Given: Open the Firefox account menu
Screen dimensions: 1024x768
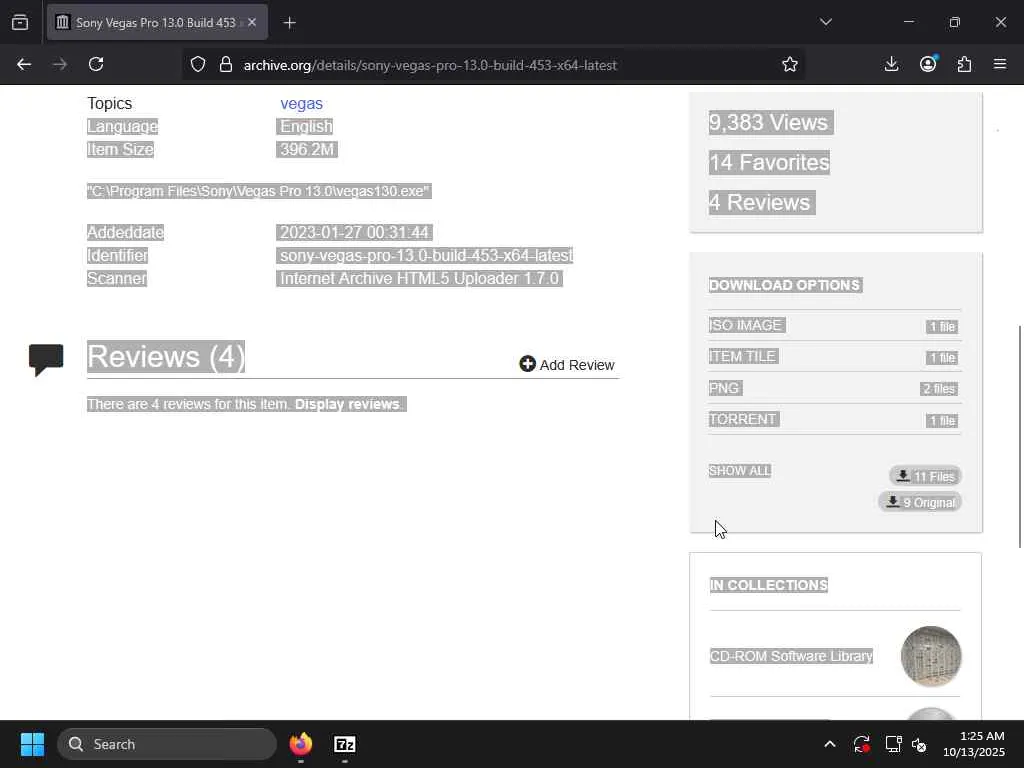Looking at the screenshot, I should [928, 64].
